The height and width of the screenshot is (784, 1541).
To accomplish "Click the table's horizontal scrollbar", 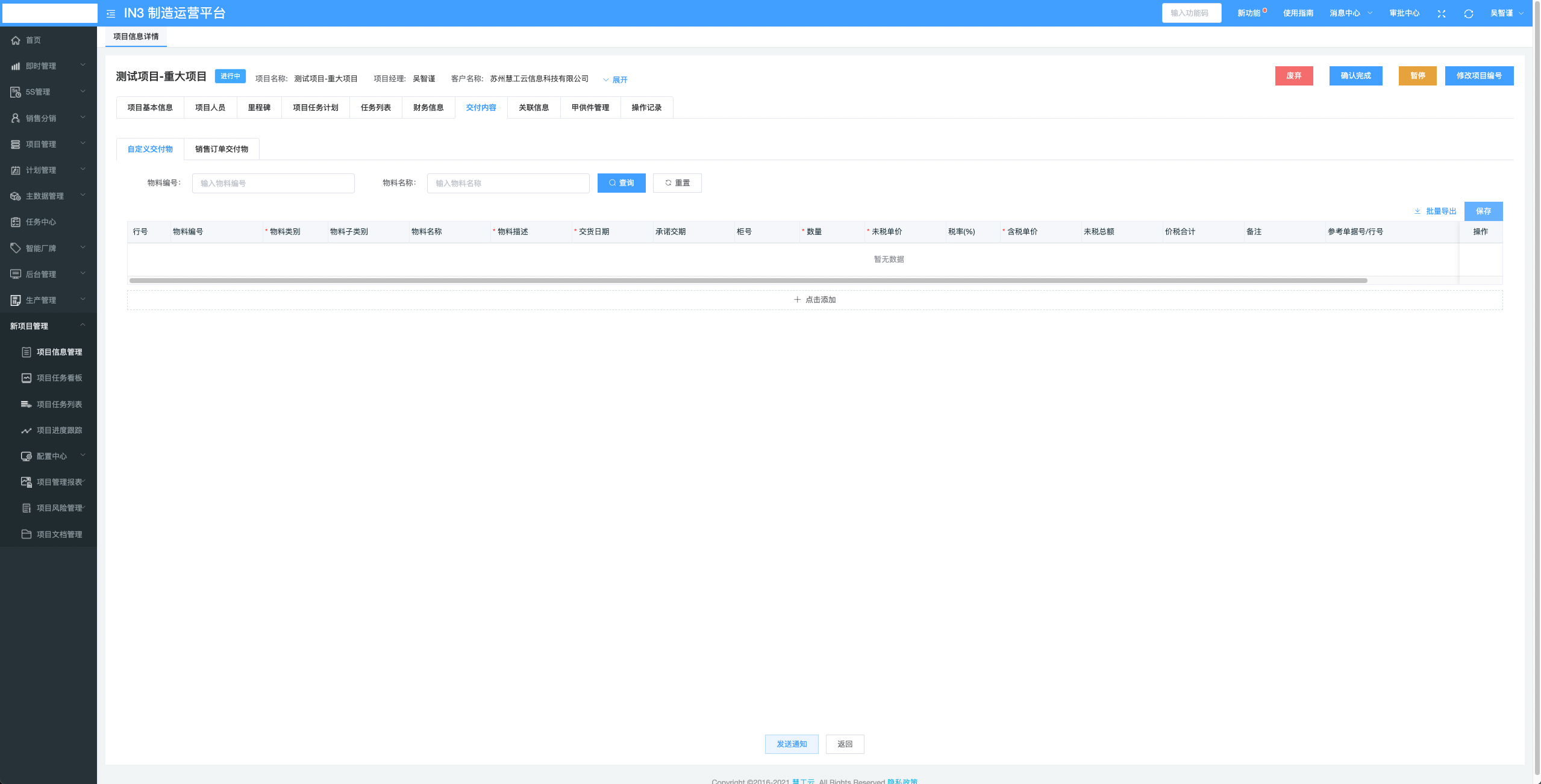I will coord(747,281).
